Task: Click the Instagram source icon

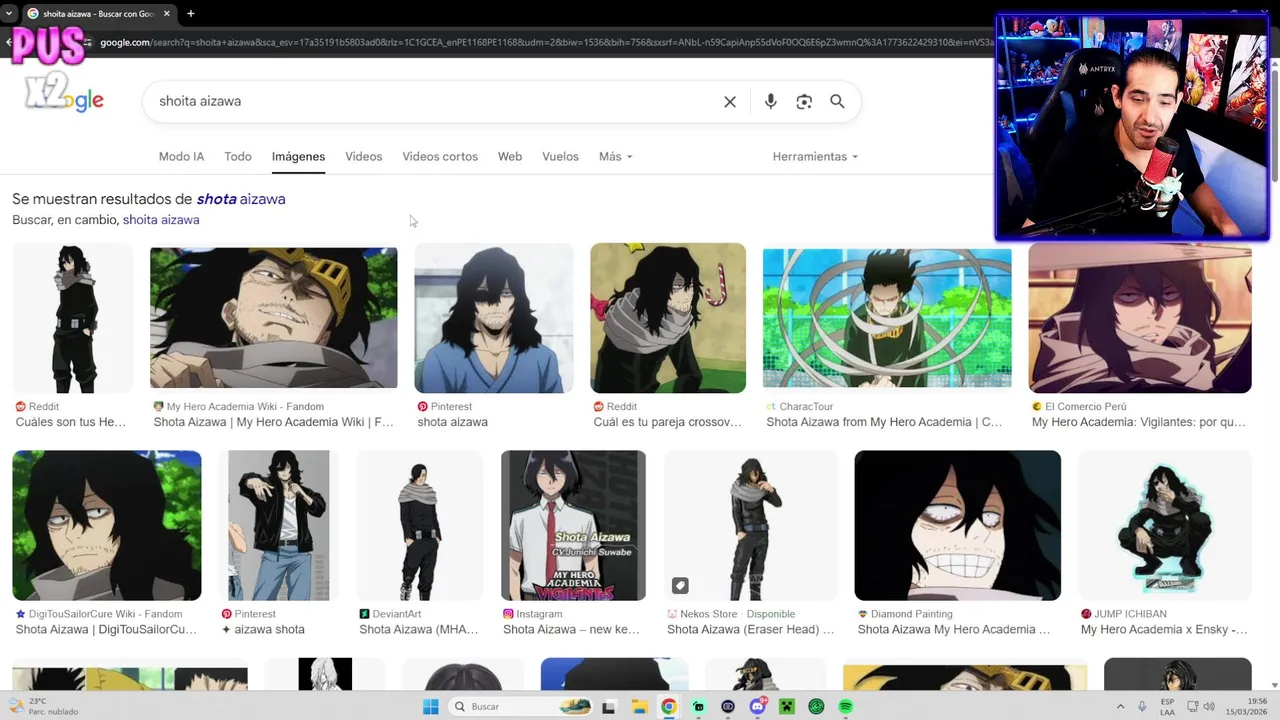Action: (x=508, y=614)
